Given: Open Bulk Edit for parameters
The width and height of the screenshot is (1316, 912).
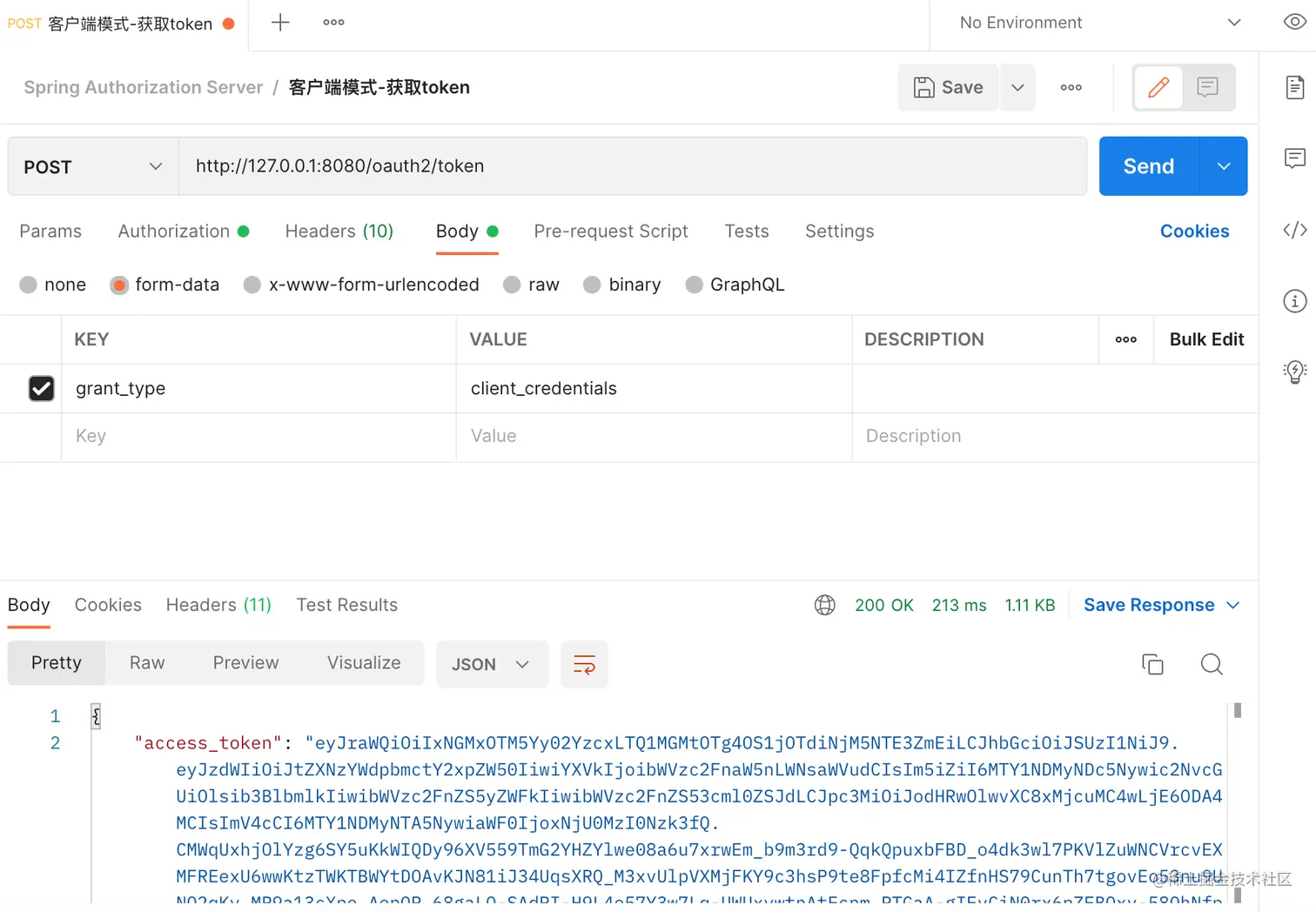Looking at the screenshot, I should pos(1205,339).
